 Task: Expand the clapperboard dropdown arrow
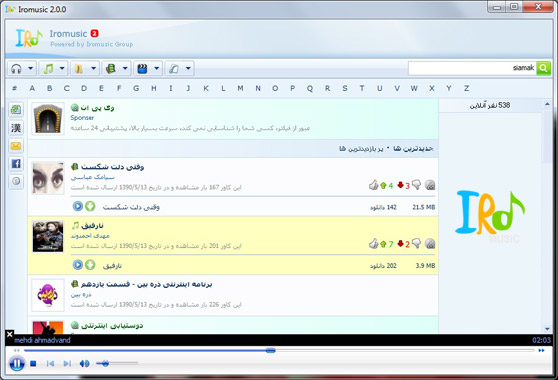(x=157, y=68)
